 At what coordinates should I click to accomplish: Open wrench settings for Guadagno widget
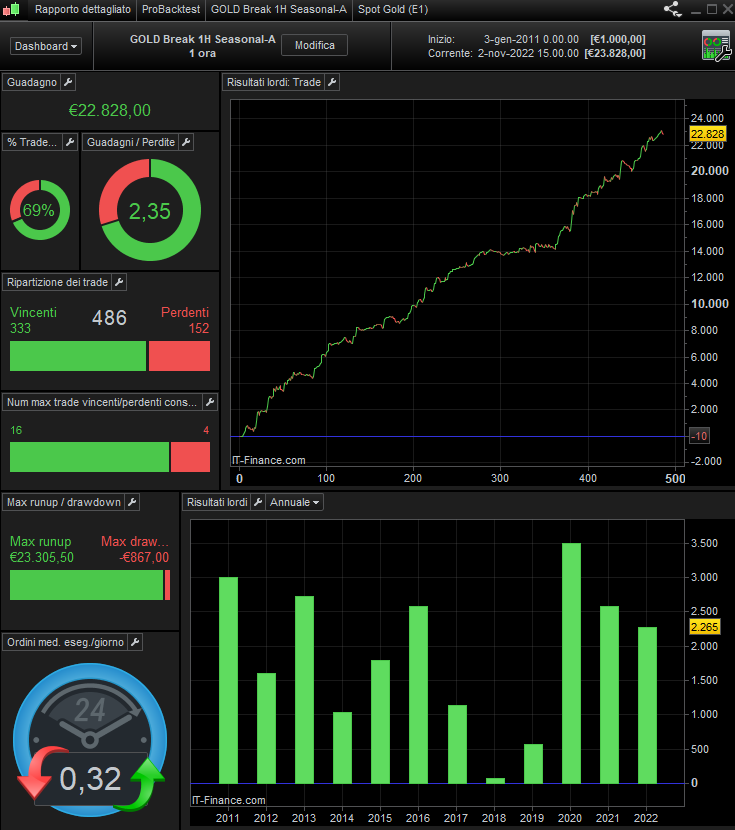coord(68,83)
